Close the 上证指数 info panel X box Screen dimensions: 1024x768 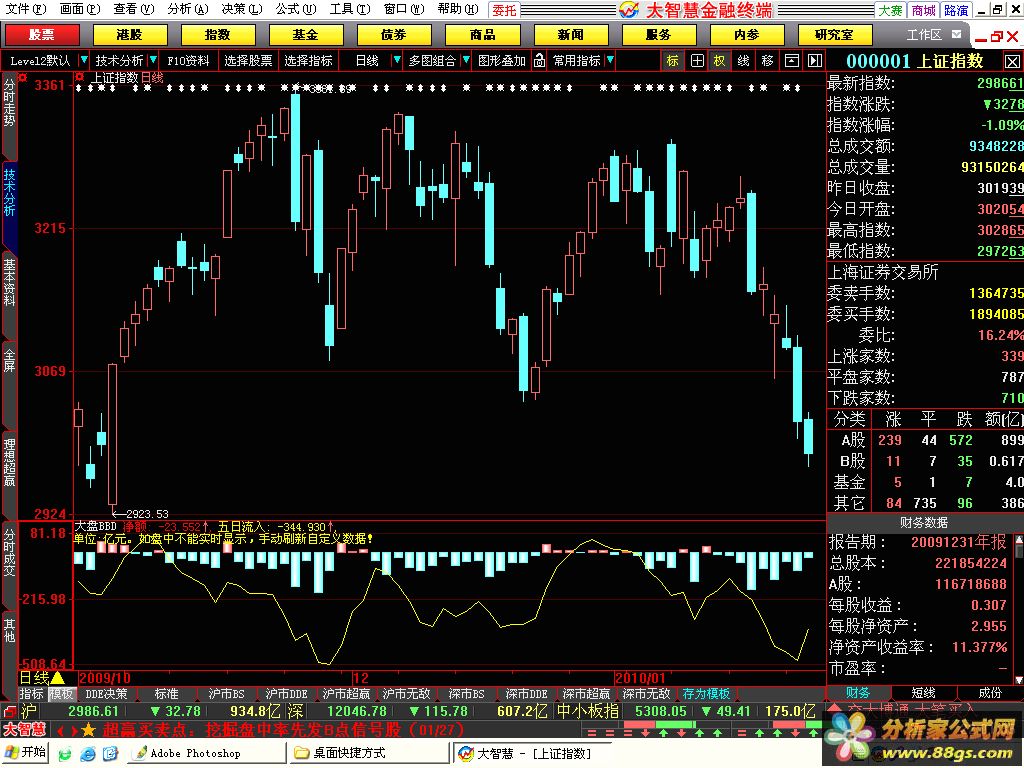point(1012,62)
